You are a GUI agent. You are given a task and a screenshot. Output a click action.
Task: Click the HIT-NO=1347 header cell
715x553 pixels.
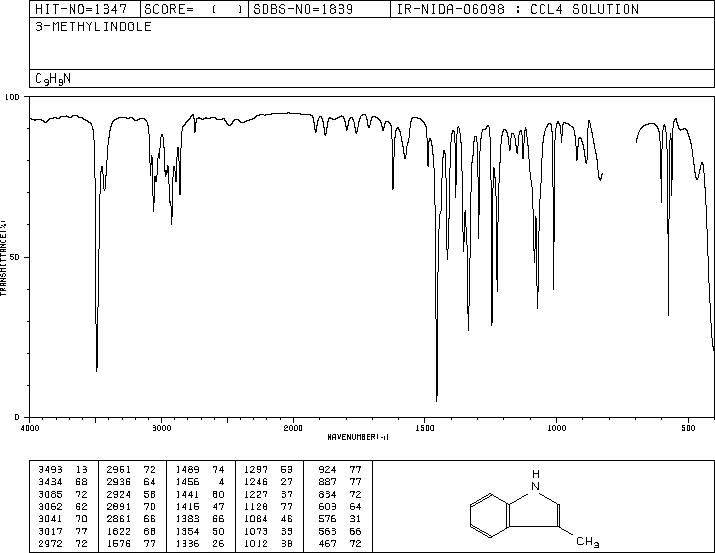(x=85, y=9)
